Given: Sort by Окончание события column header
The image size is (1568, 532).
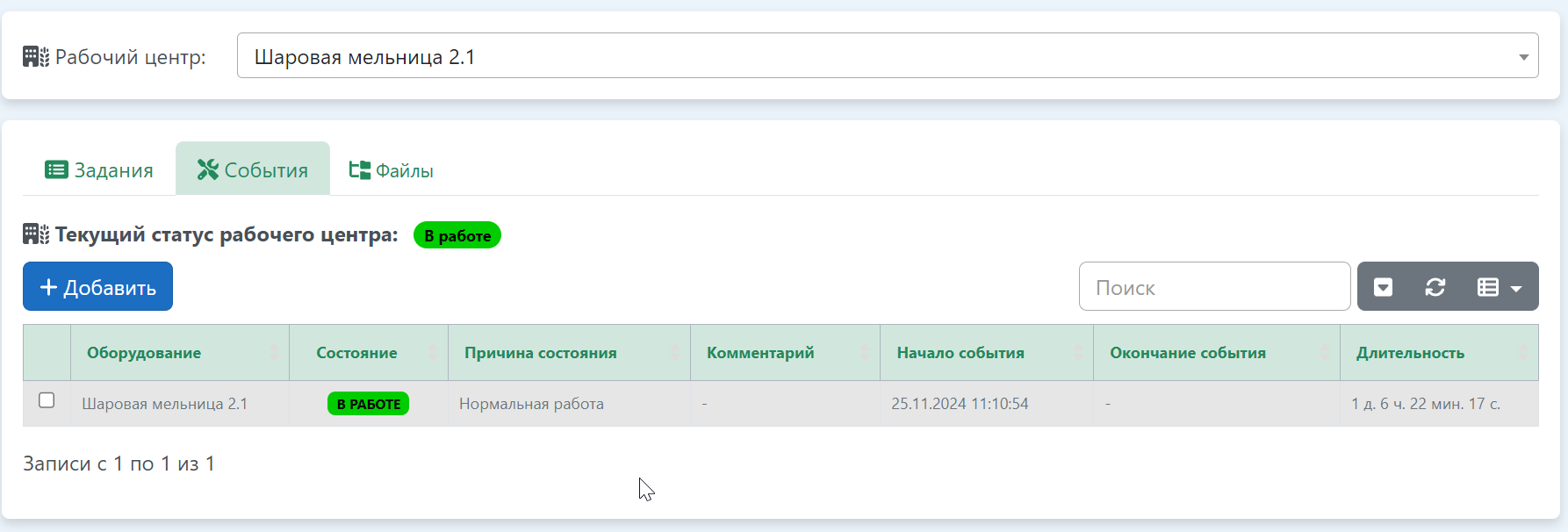Looking at the screenshot, I should click(1187, 353).
